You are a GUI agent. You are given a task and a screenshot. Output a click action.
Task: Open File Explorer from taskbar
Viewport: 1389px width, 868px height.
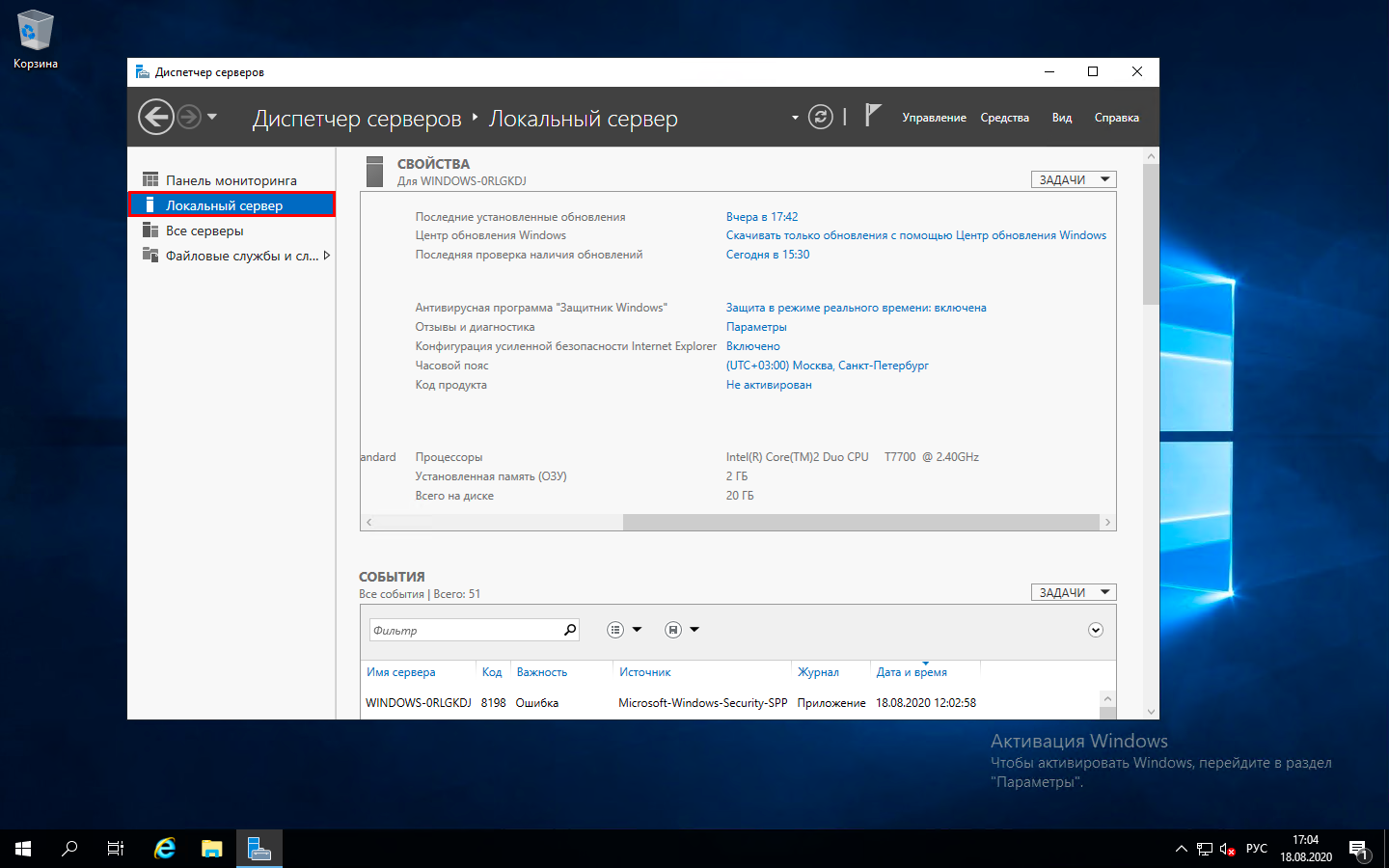(x=212, y=849)
